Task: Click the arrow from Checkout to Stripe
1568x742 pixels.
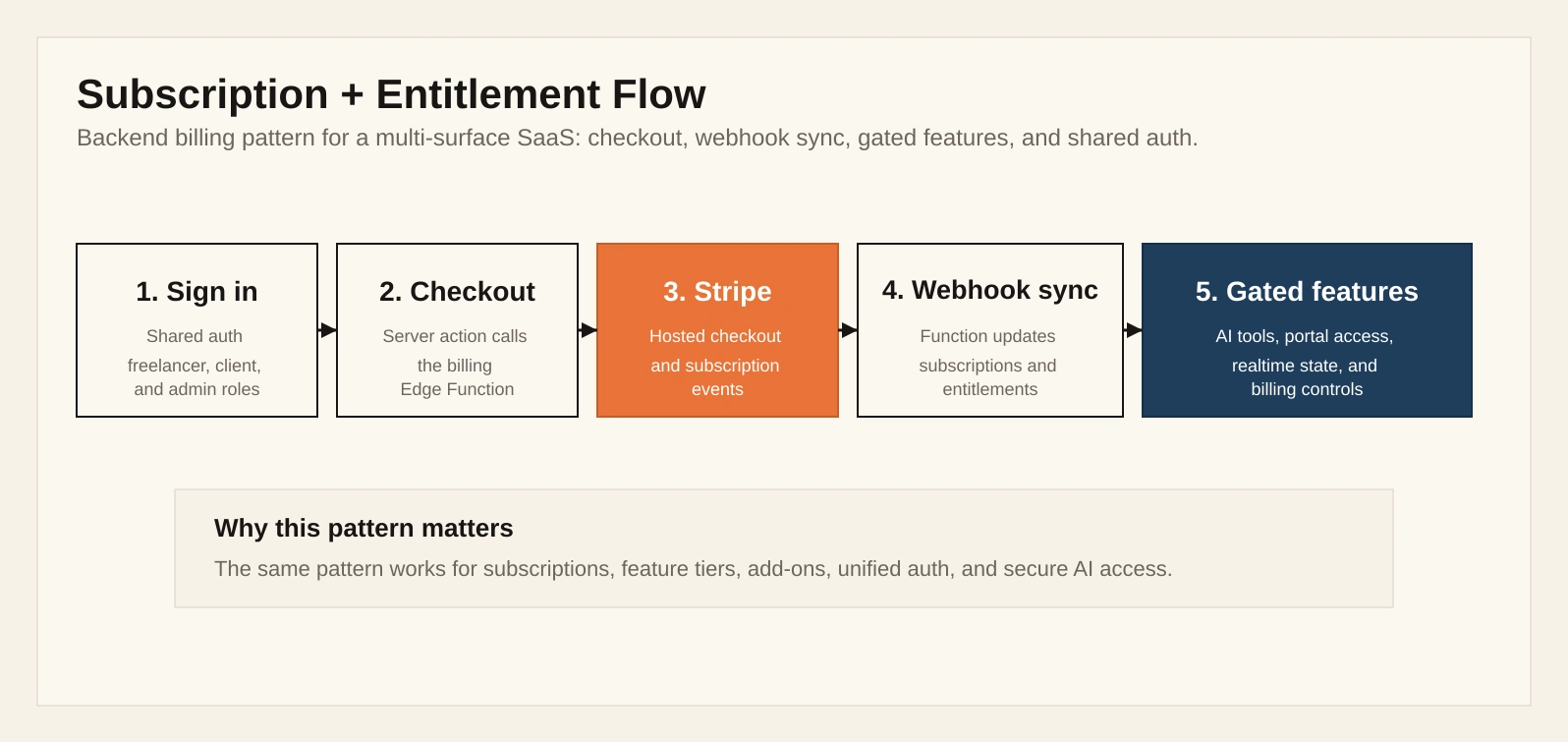Action: tap(588, 330)
